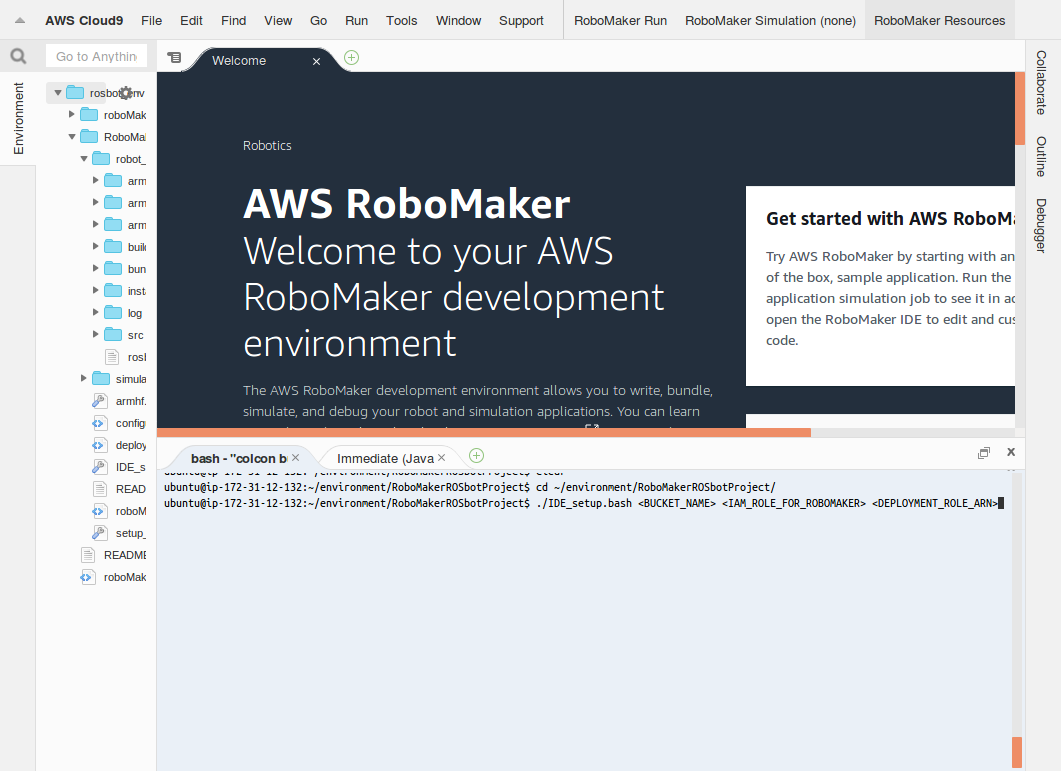Collapse the RoboMa project folder
The height and width of the screenshot is (771, 1061).
[71, 137]
